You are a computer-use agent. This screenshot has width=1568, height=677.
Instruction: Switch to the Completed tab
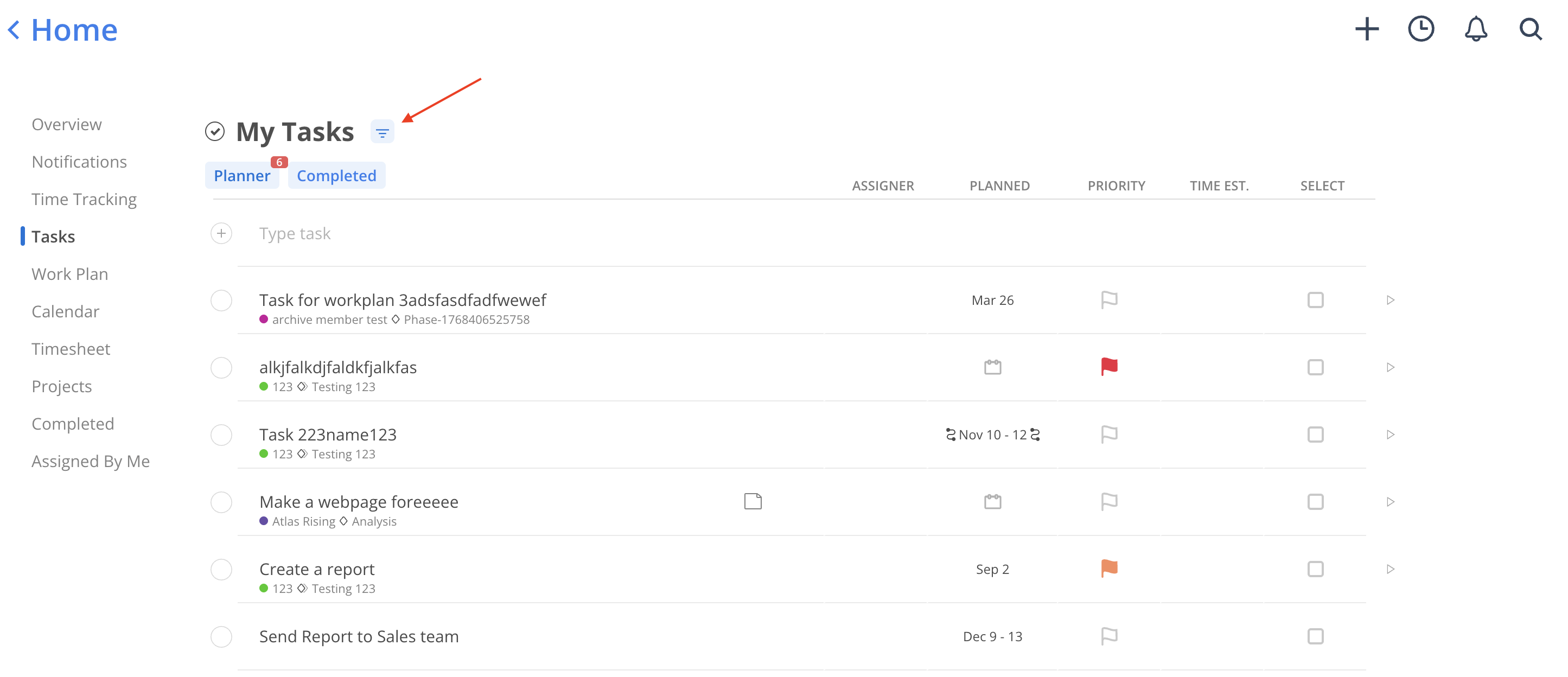336,176
